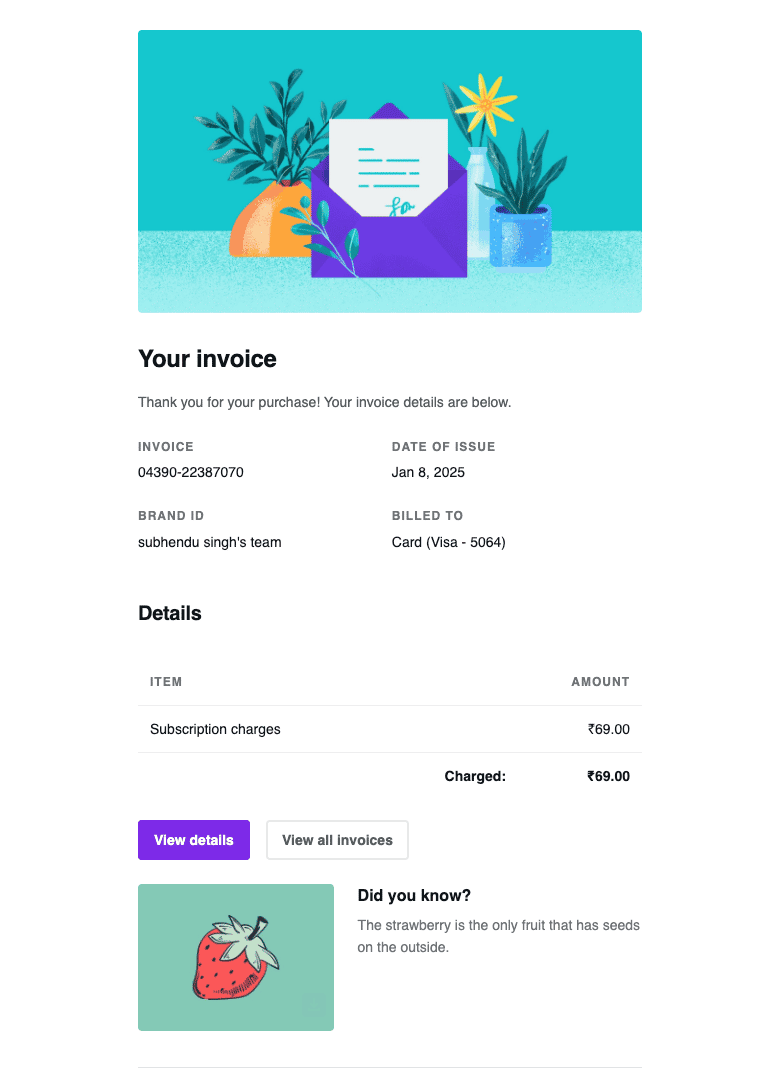This screenshot has width=779, height=1086.
Task: Open View all invoices
Action: click(337, 840)
